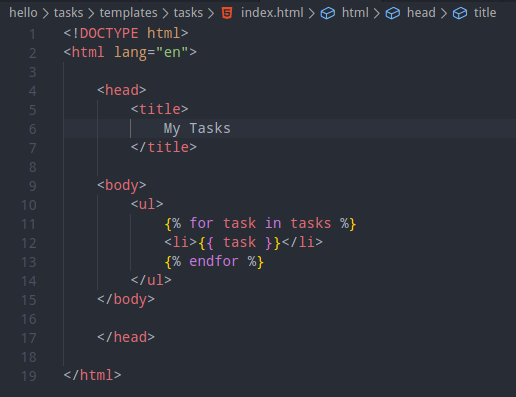Click line number 19 in gutter

(x=28, y=376)
